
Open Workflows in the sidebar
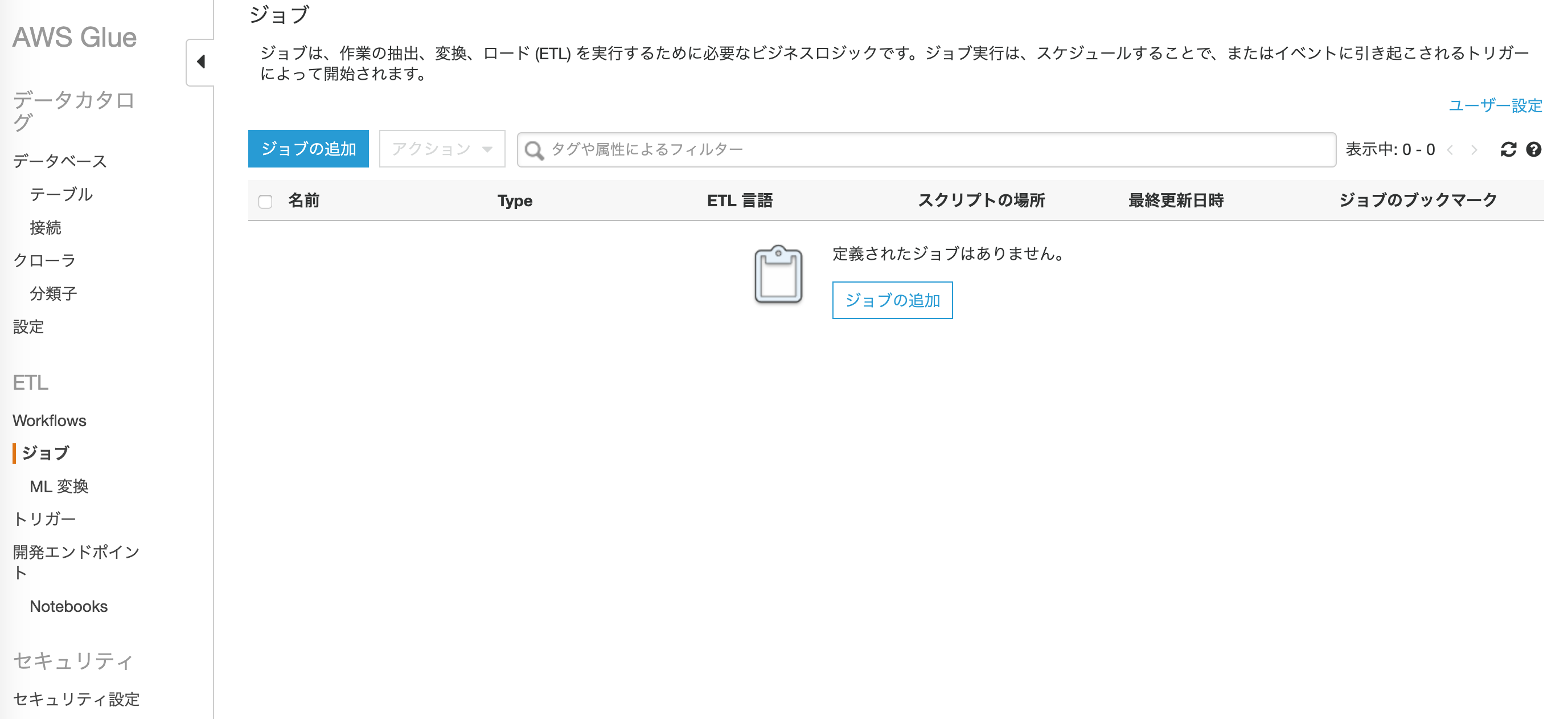50,420
